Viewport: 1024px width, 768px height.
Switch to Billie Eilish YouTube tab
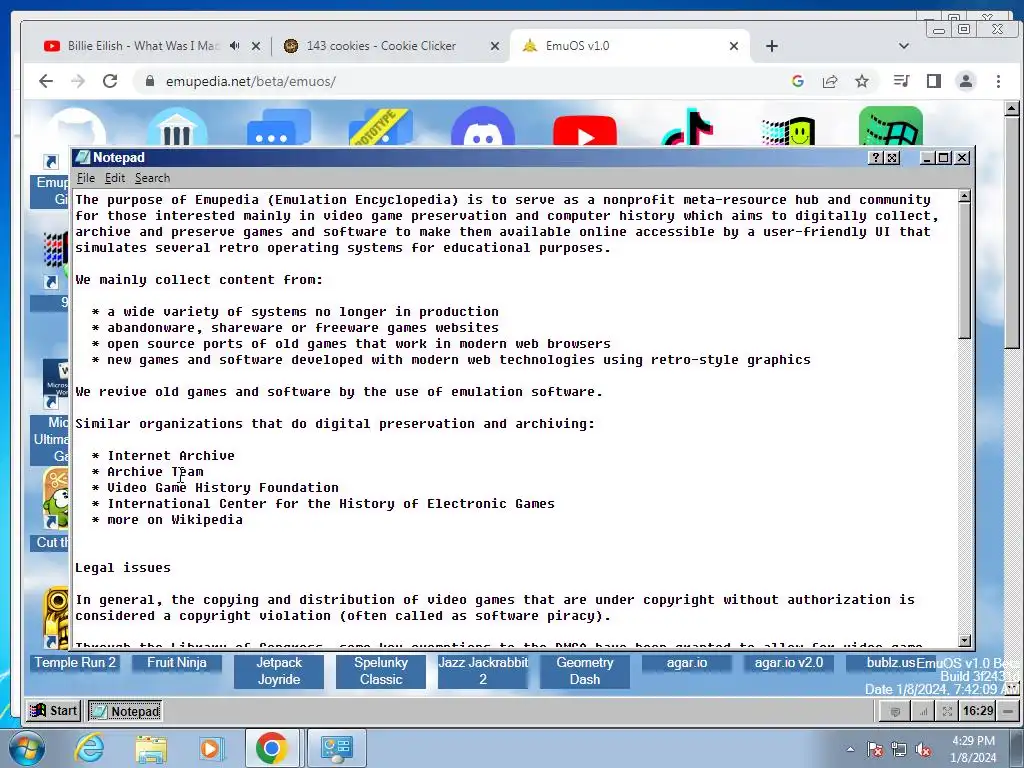[x=144, y=46]
